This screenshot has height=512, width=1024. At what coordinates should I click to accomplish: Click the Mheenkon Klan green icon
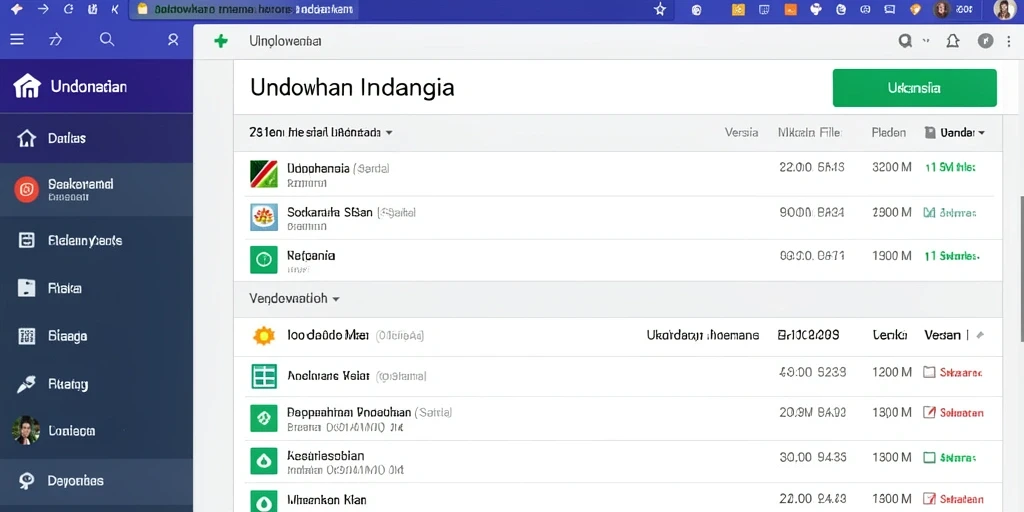[264, 501]
